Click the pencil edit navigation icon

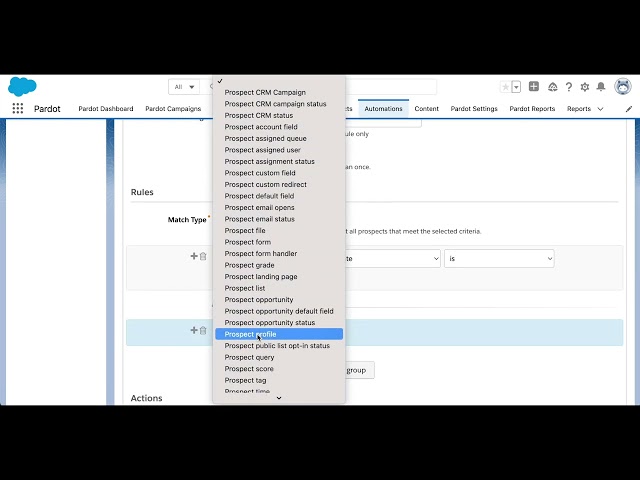629,109
